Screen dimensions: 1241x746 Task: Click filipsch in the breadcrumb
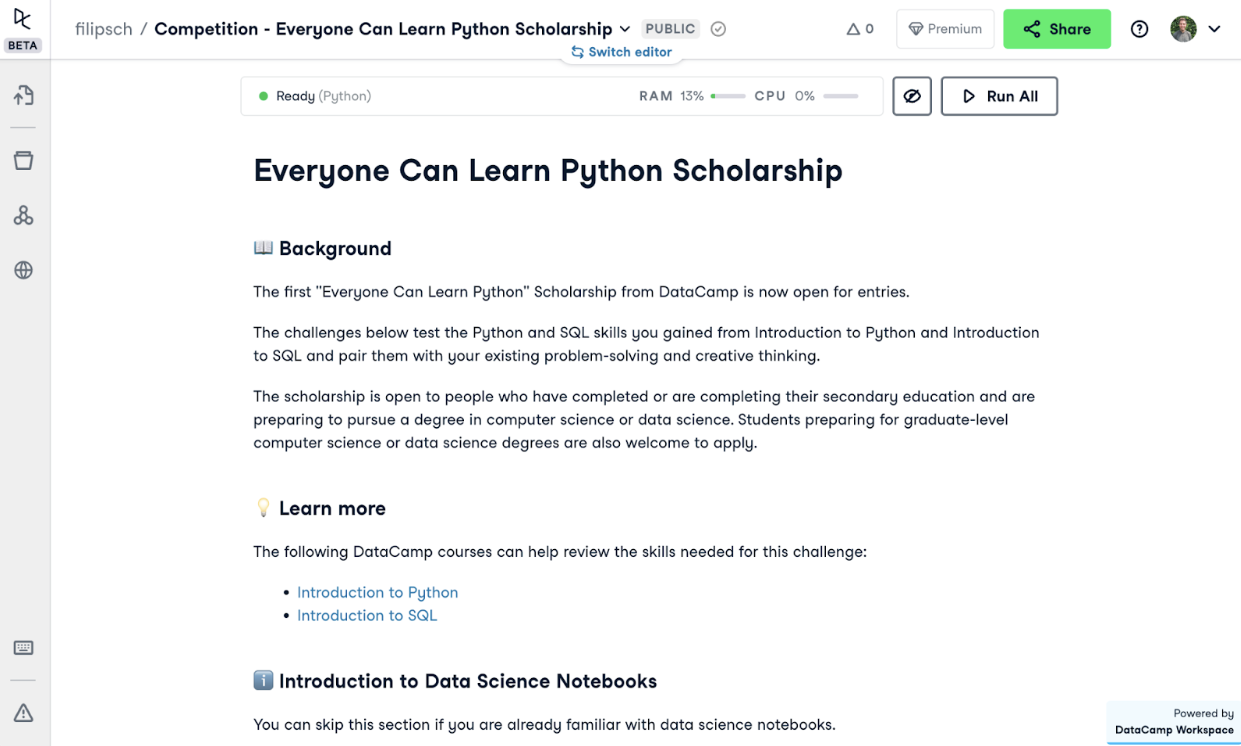(x=104, y=29)
